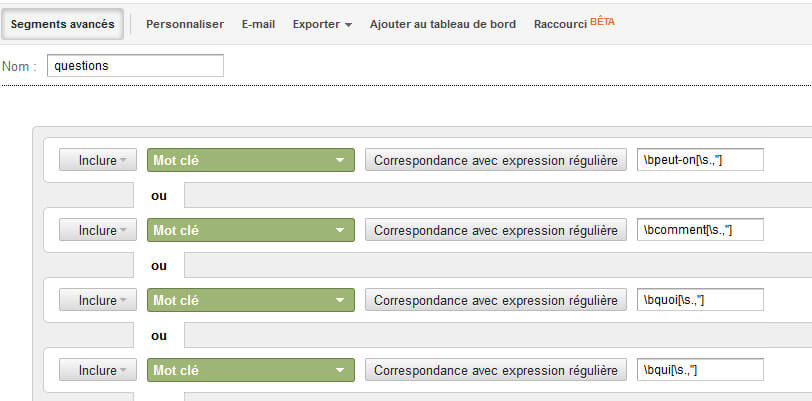Select Ajouter au tableau de bord
Image resolution: width=812 pixels, height=401 pixels.
[x=443, y=24]
